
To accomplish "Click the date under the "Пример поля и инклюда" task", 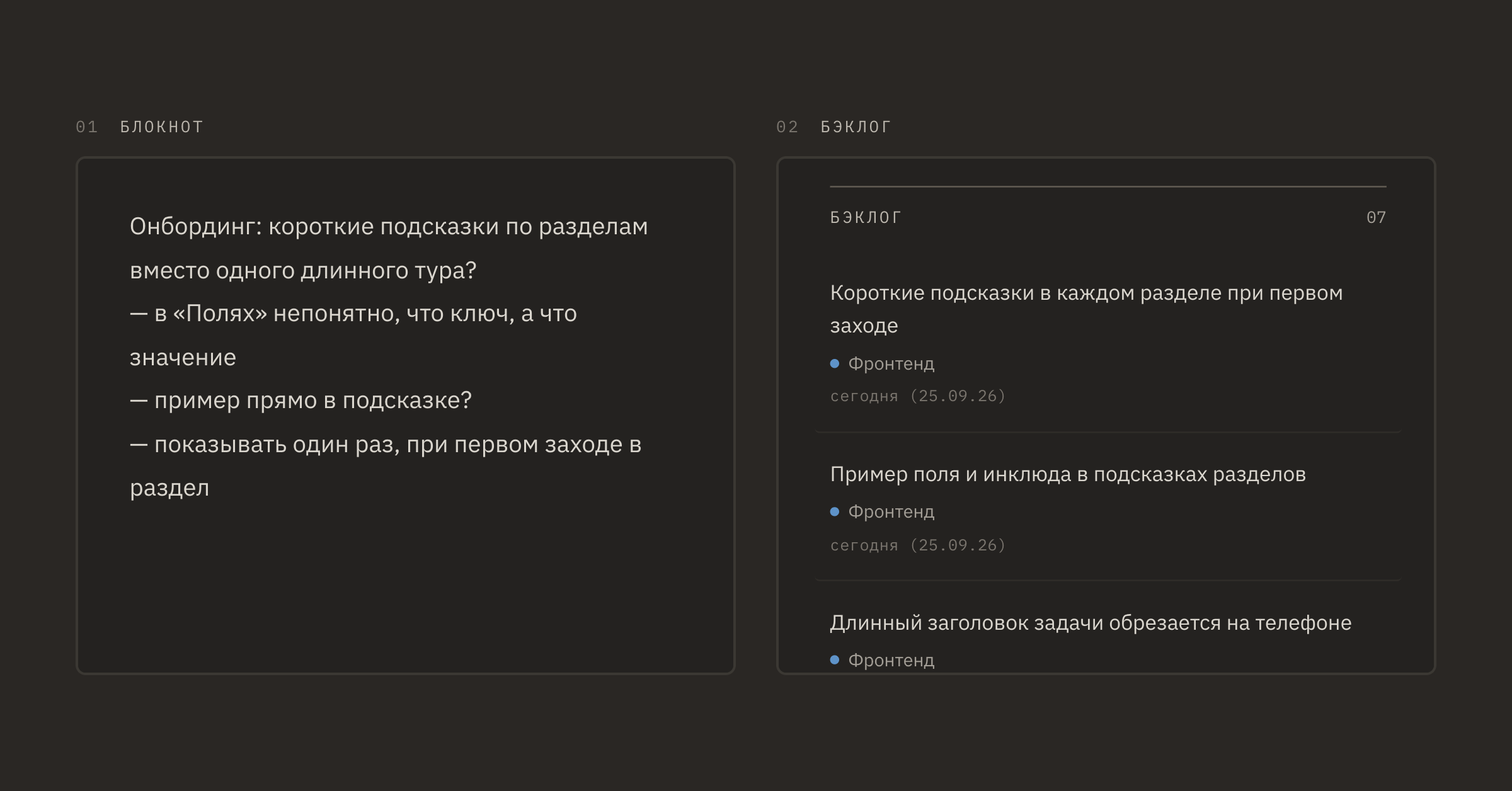I will [918, 545].
